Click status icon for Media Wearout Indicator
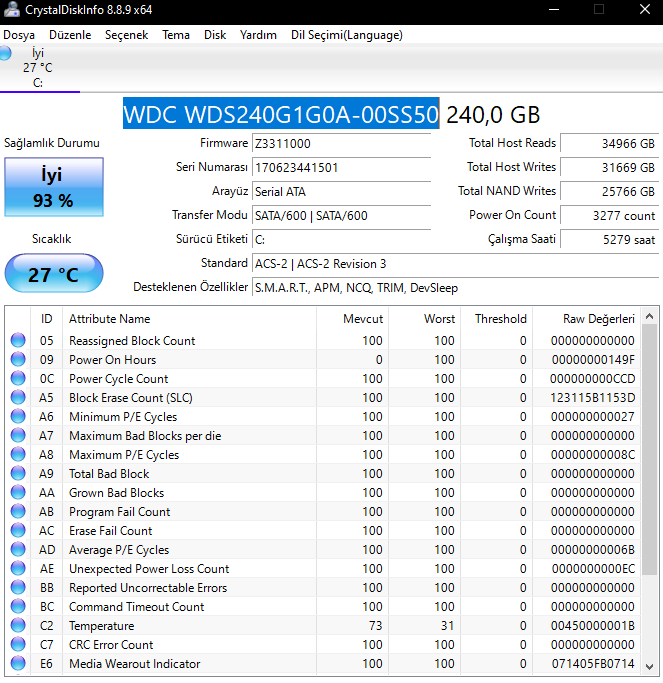Image resolution: width=663 pixels, height=683 pixels. click(18, 663)
